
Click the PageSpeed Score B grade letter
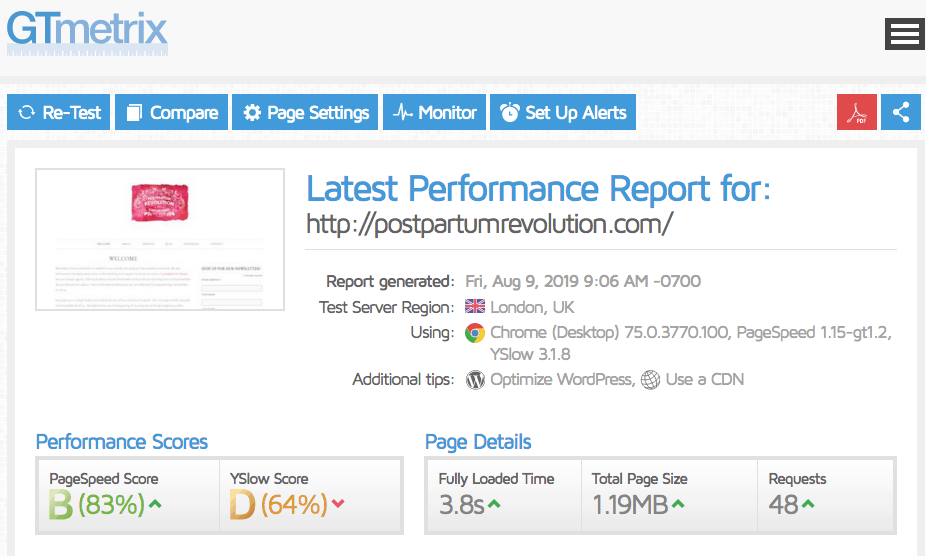click(x=60, y=505)
